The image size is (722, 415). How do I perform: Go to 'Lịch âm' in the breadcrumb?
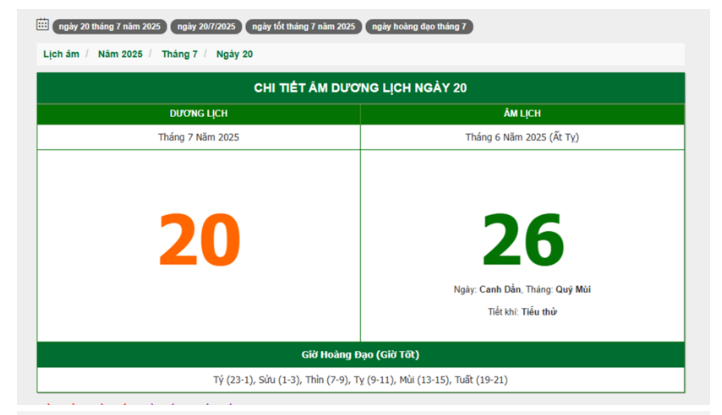61,54
